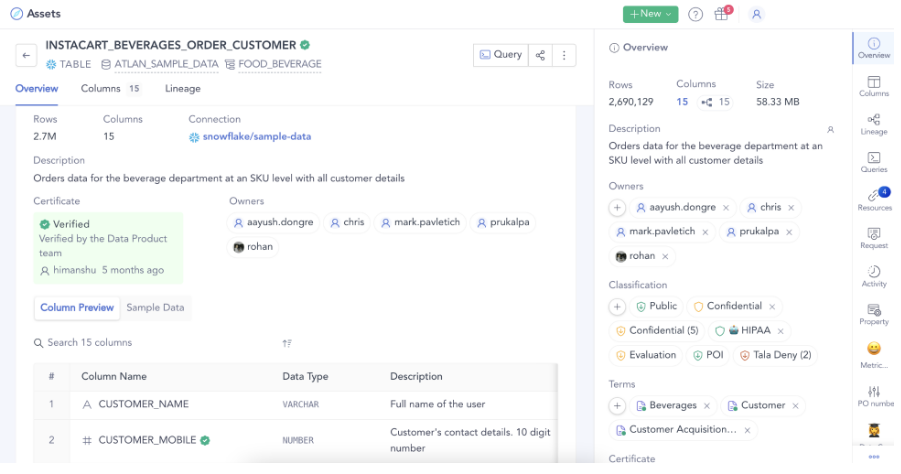The height and width of the screenshot is (474, 901).
Task: Go back using the arrow button
Action: pos(26,55)
